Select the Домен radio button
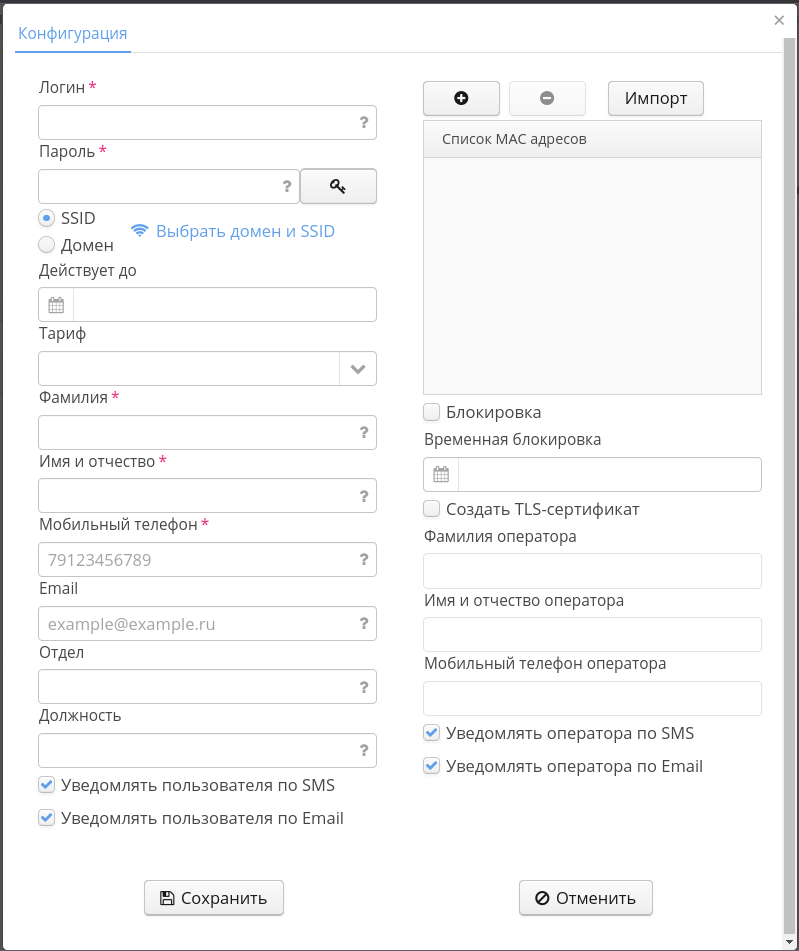The image size is (799, 951). tap(46, 244)
